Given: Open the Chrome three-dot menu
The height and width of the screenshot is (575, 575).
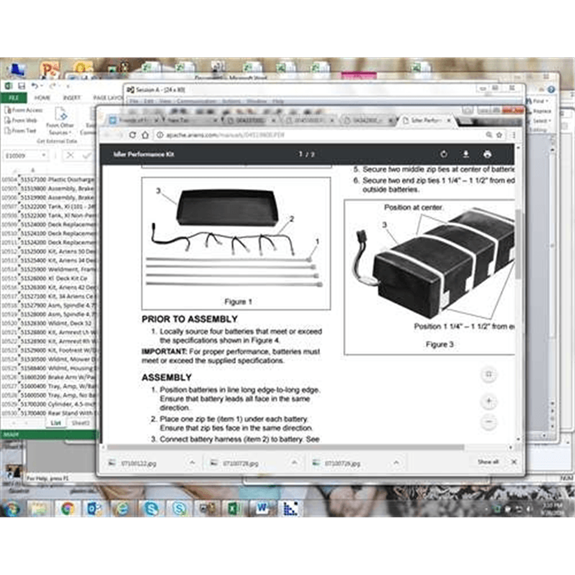Looking at the screenshot, I should 514,135.
